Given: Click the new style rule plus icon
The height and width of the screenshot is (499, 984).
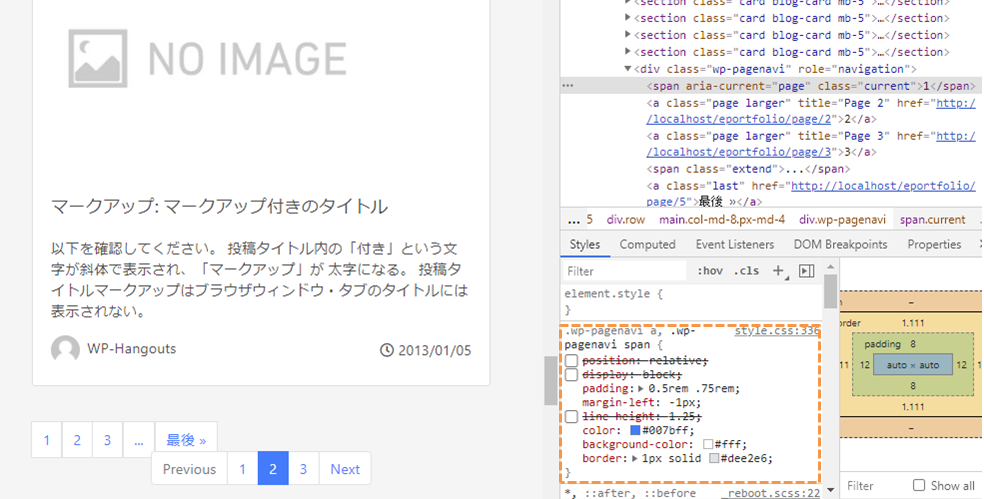Looking at the screenshot, I should tap(779, 271).
